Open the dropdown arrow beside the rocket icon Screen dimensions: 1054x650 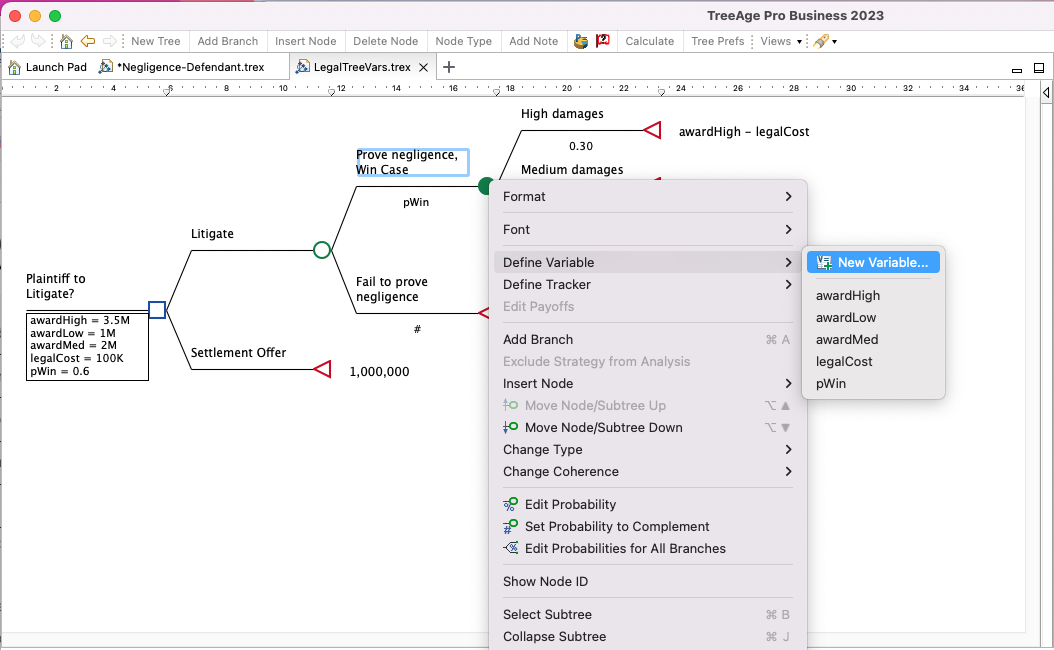tap(834, 42)
